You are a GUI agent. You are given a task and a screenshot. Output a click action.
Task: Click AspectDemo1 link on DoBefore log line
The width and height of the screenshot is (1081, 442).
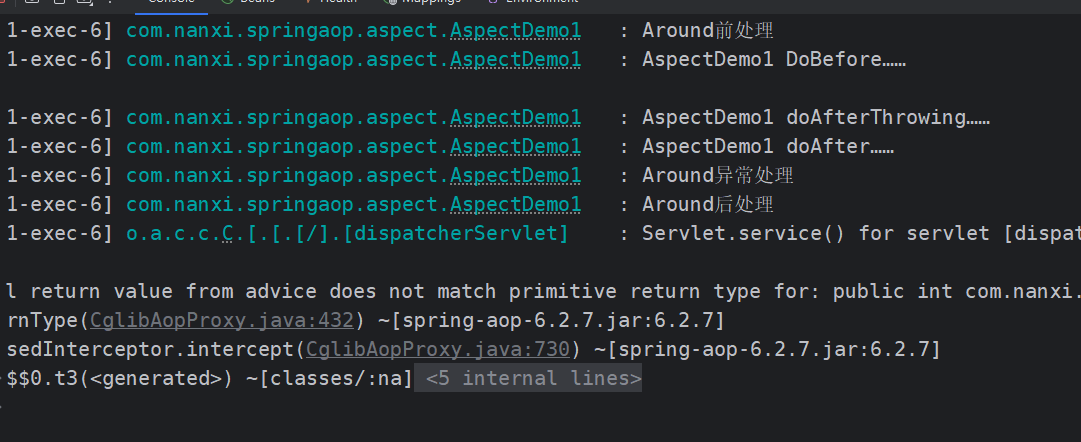pos(515,60)
